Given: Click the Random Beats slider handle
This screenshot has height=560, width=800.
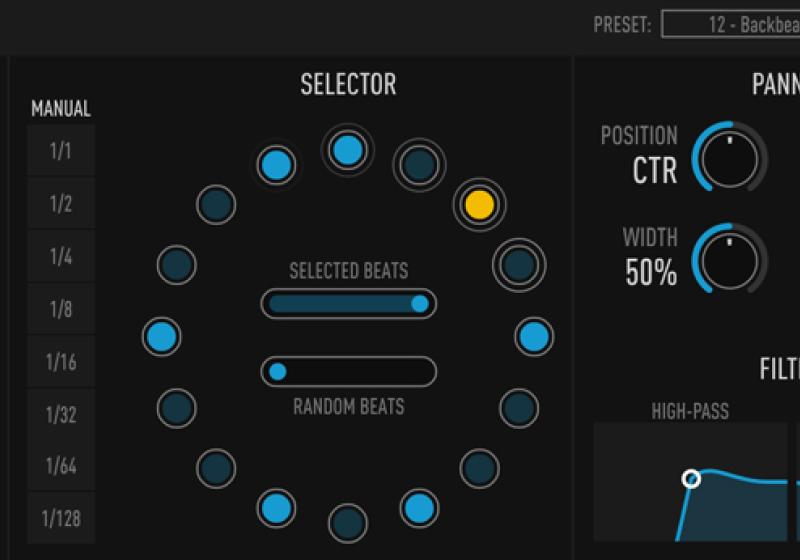Looking at the screenshot, I should coord(278,372).
